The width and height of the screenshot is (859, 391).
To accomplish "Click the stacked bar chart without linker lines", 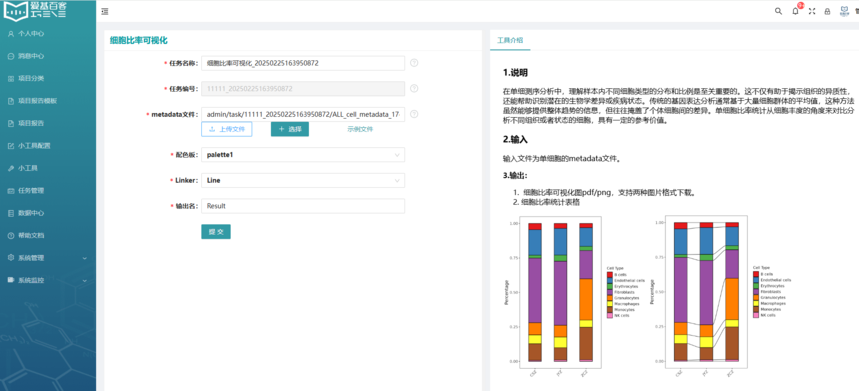I will 574,296.
